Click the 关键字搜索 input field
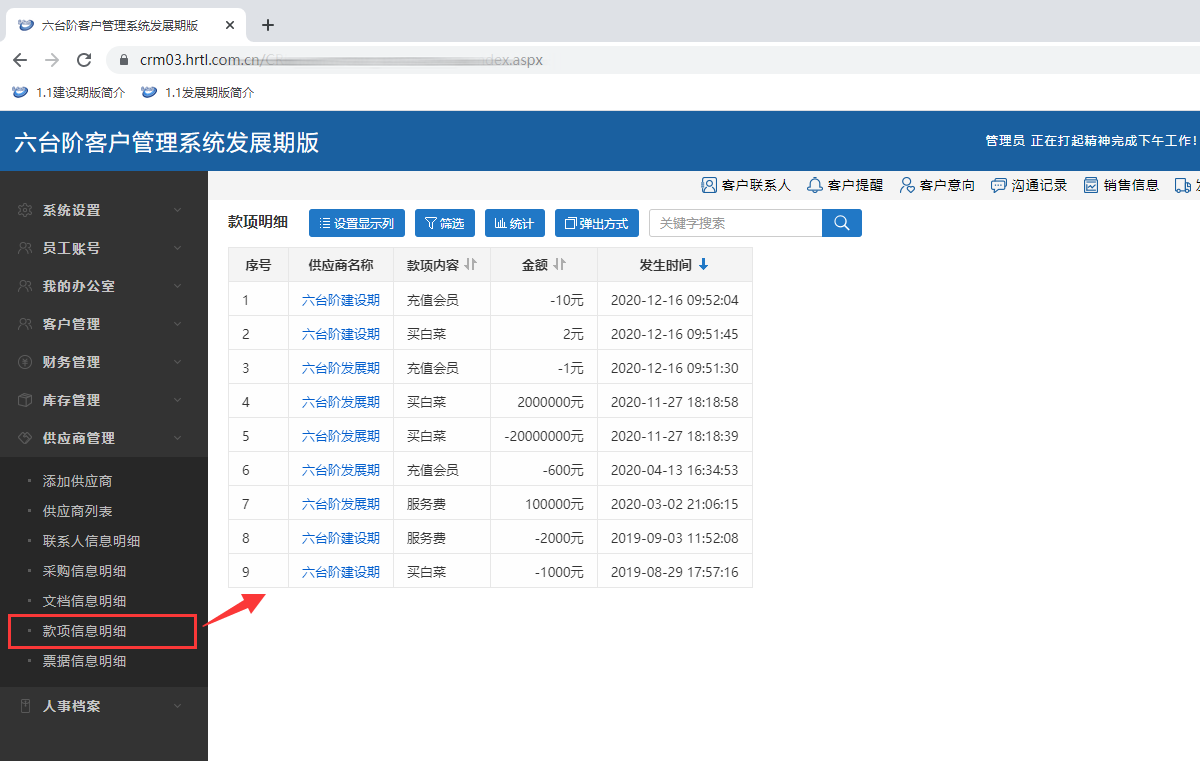The image size is (1200, 761). 735,223
